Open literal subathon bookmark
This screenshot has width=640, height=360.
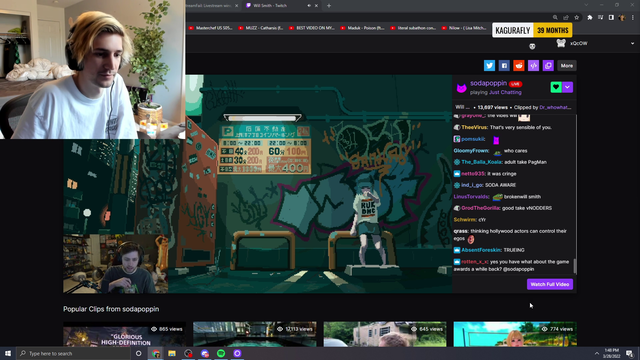[x=413, y=28]
